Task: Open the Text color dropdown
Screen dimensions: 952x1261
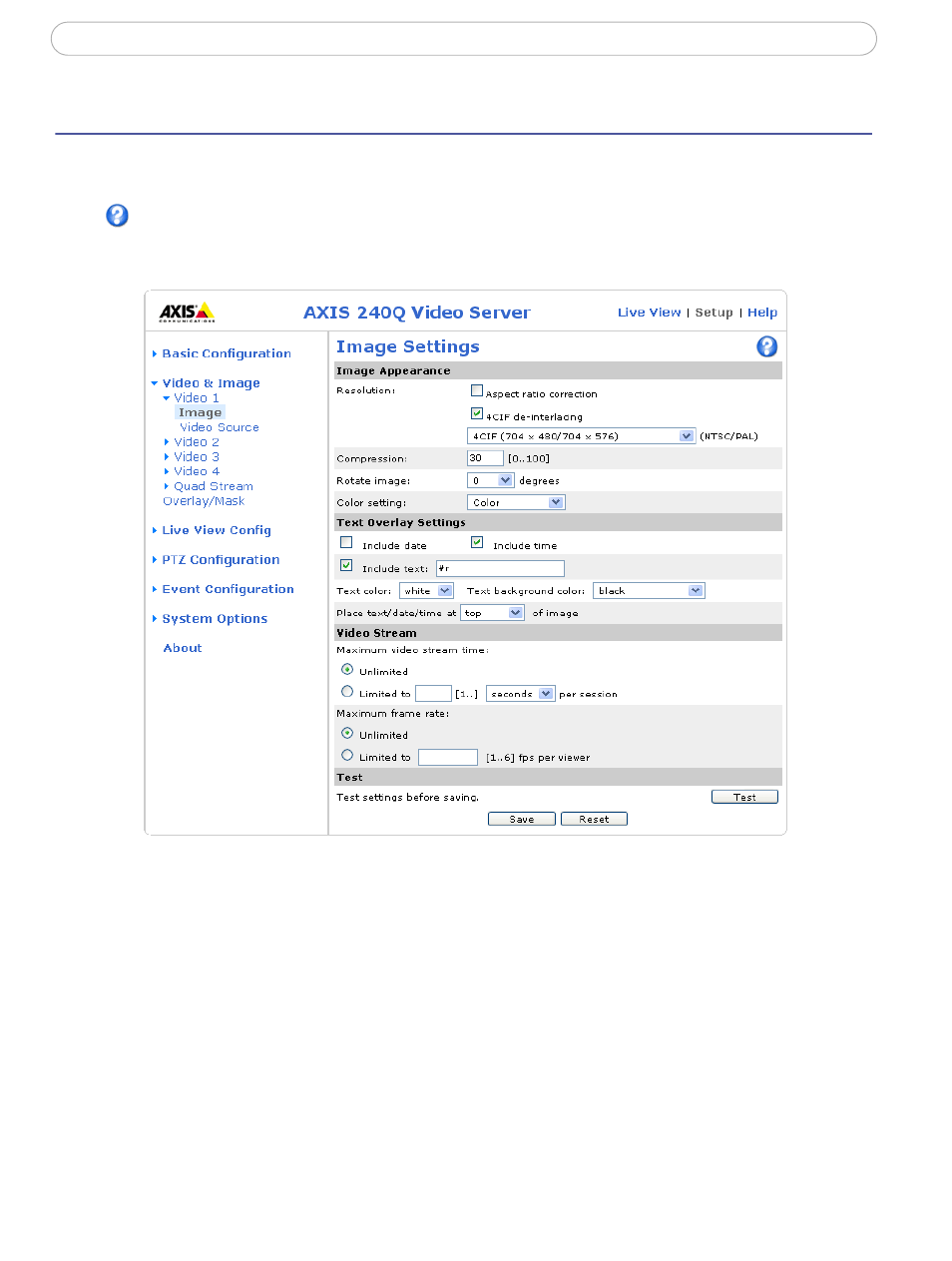Action: point(426,591)
